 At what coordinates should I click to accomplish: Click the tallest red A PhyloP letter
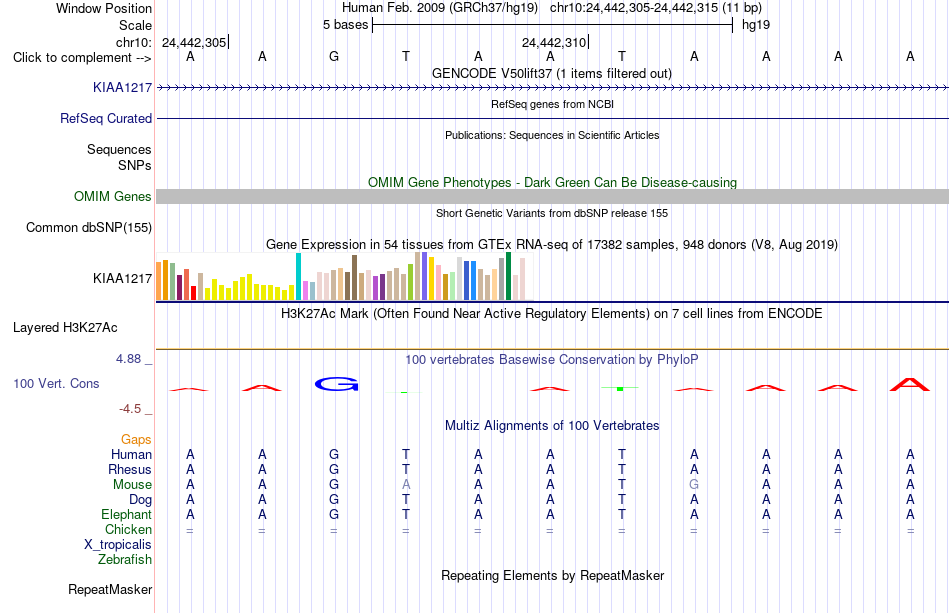point(909,384)
